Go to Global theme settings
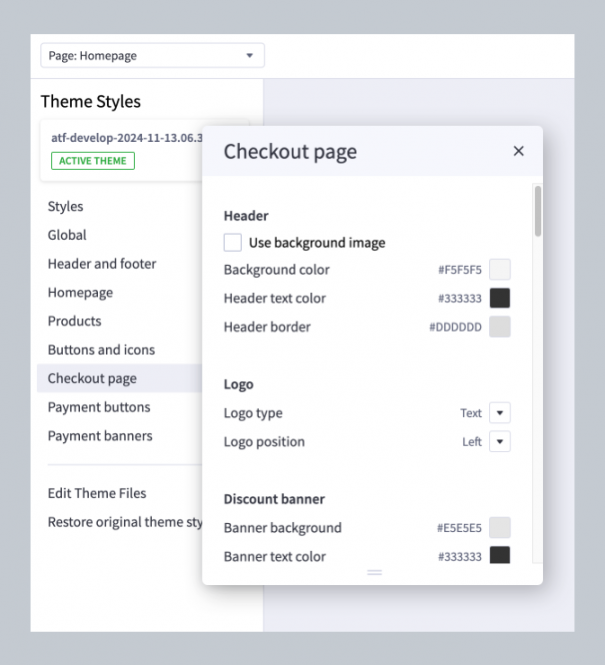The width and height of the screenshot is (605, 665). coord(67,235)
